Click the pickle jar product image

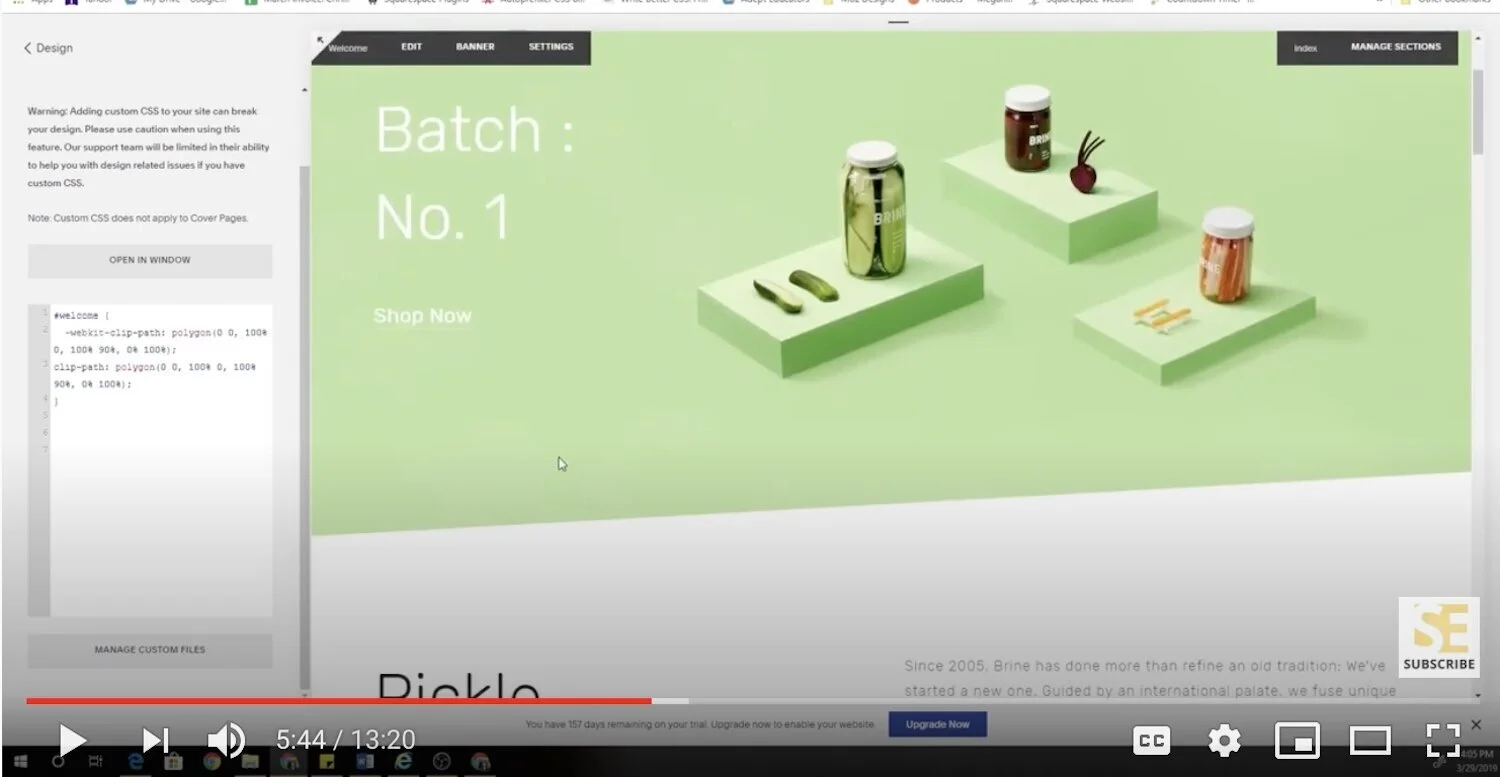(873, 210)
